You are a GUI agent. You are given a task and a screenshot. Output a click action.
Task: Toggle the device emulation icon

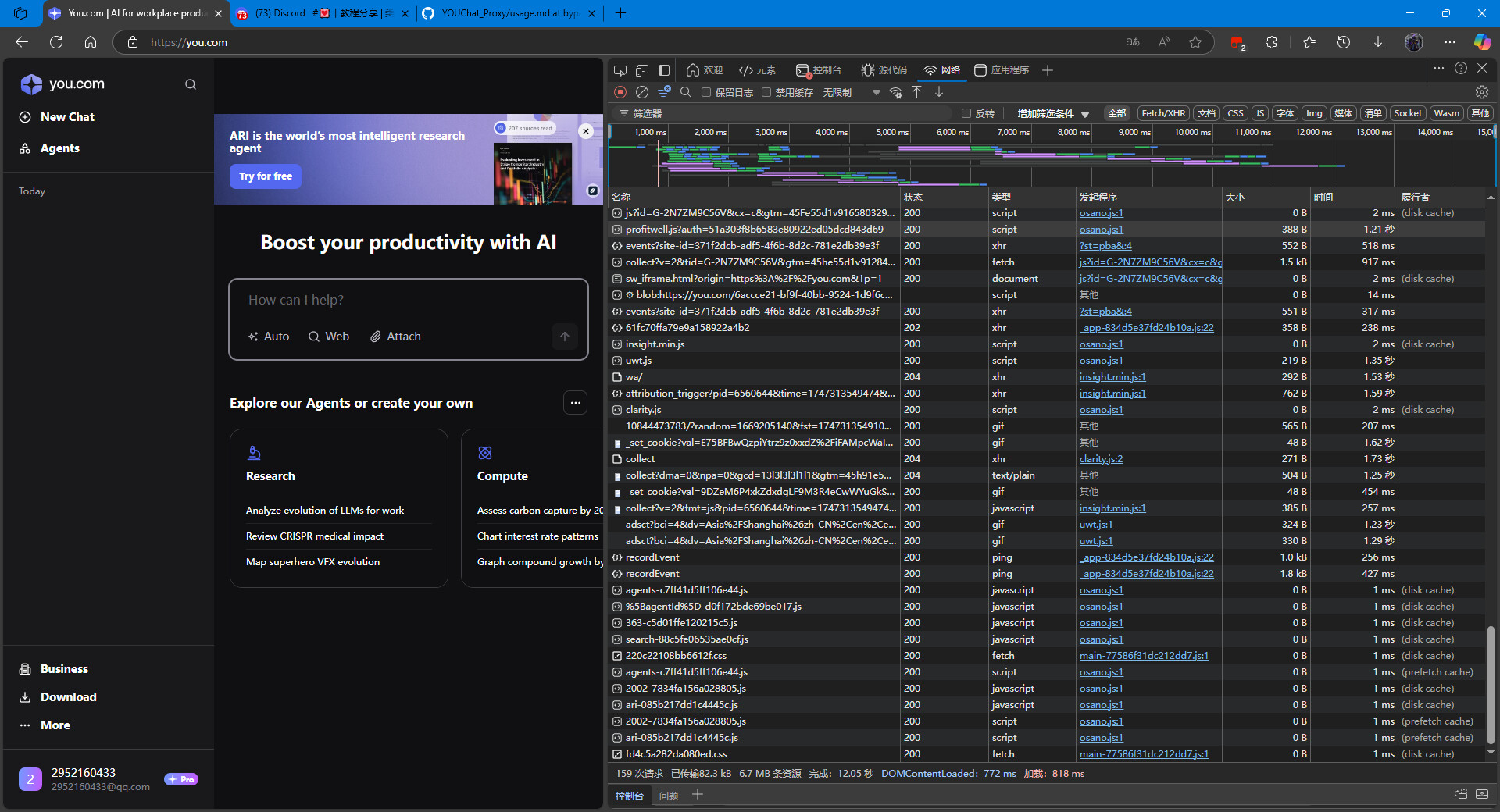[642, 70]
